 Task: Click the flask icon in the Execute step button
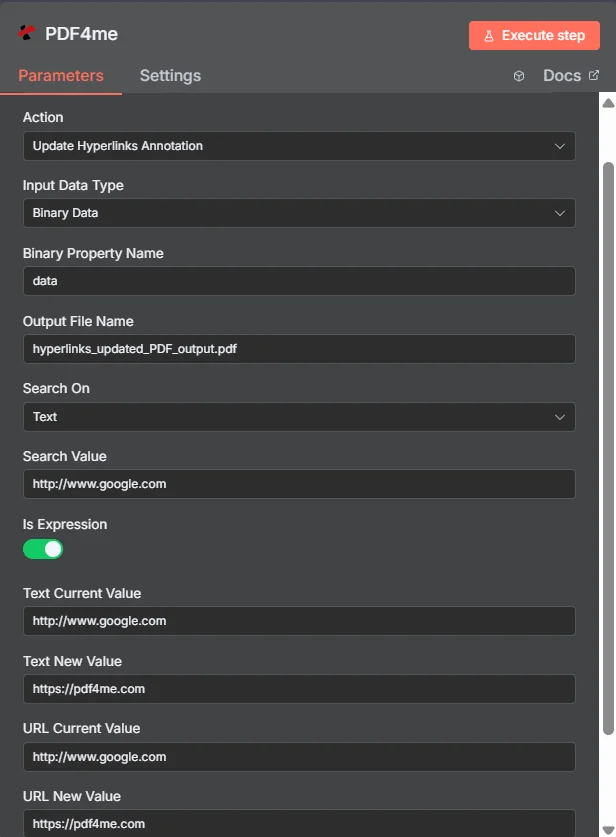point(488,36)
